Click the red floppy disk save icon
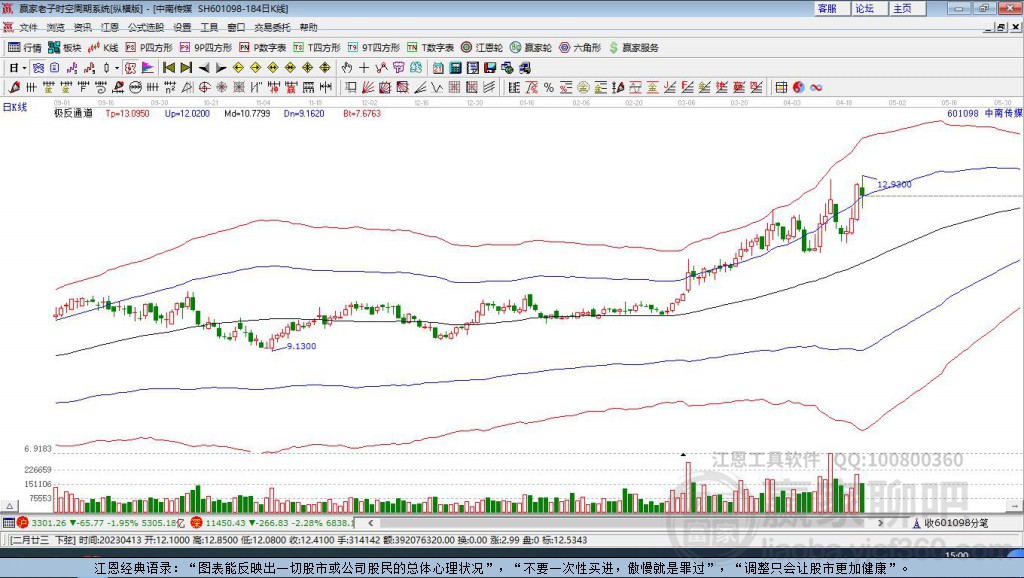Image resolution: width=1024 pixels, height=578 pixels. pos(490,68)
